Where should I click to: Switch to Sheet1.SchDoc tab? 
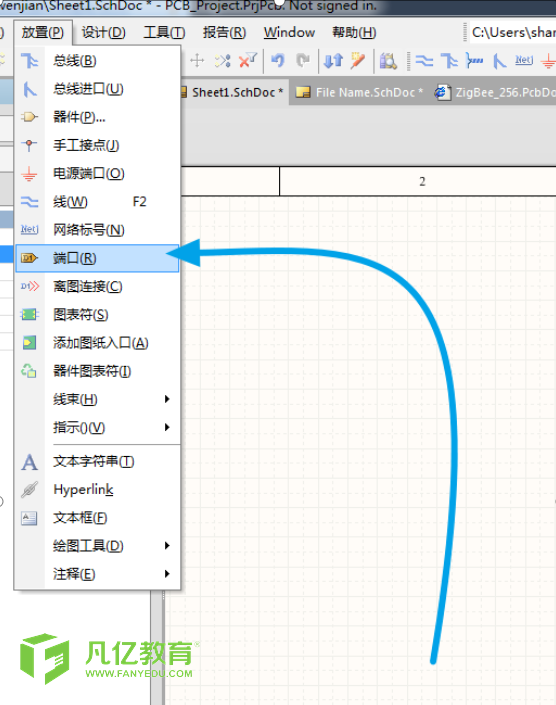point(233,92)
